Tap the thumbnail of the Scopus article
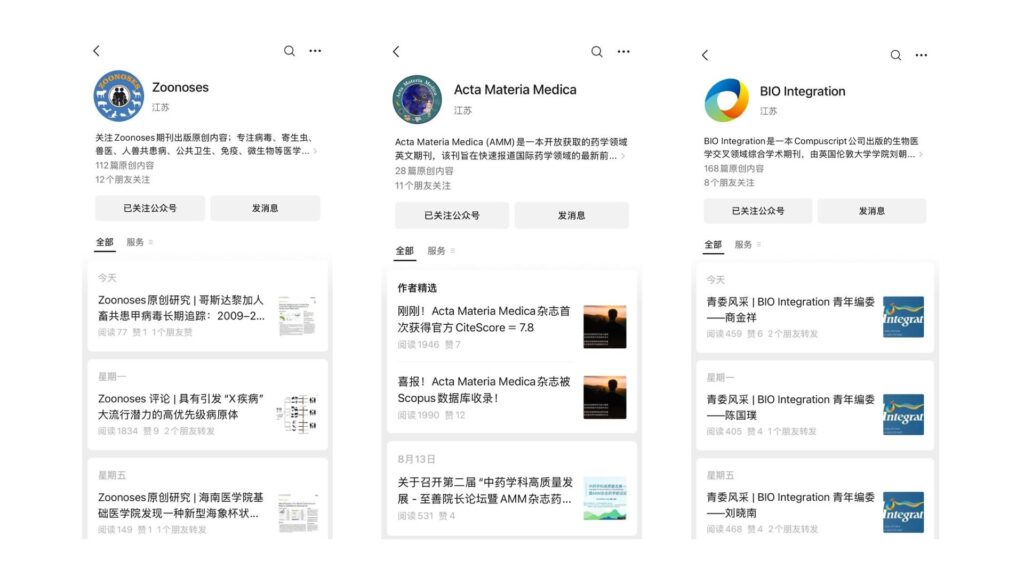The height and width of the screenshot is (576, 1024). 605,397
